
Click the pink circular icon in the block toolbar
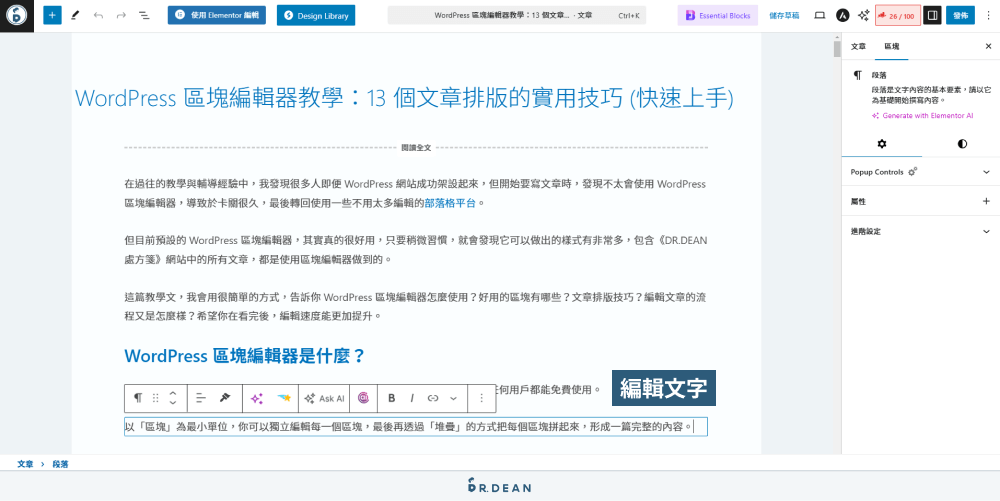point(363,398)
